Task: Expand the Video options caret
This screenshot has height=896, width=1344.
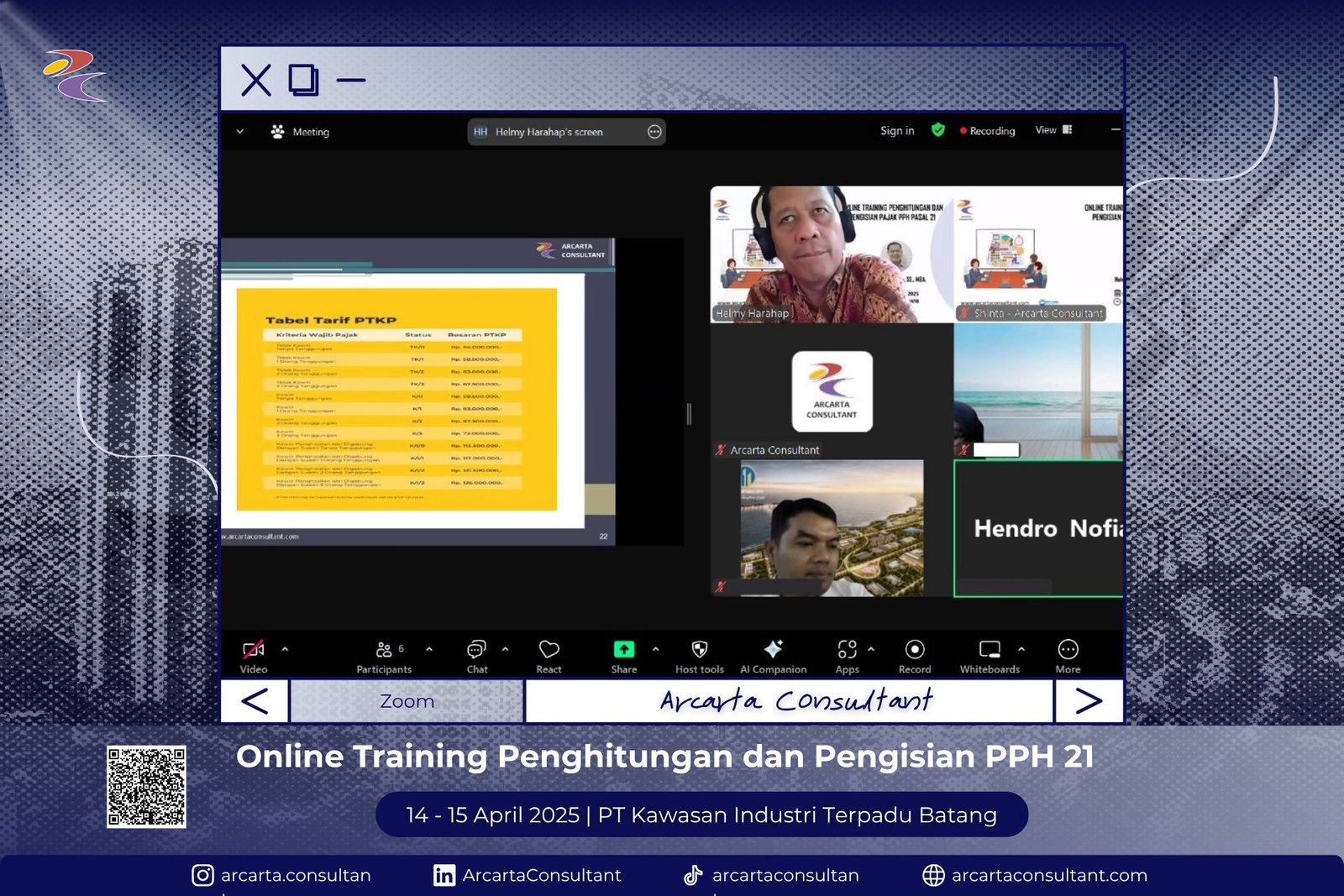Action: click(x=285, y=649)
